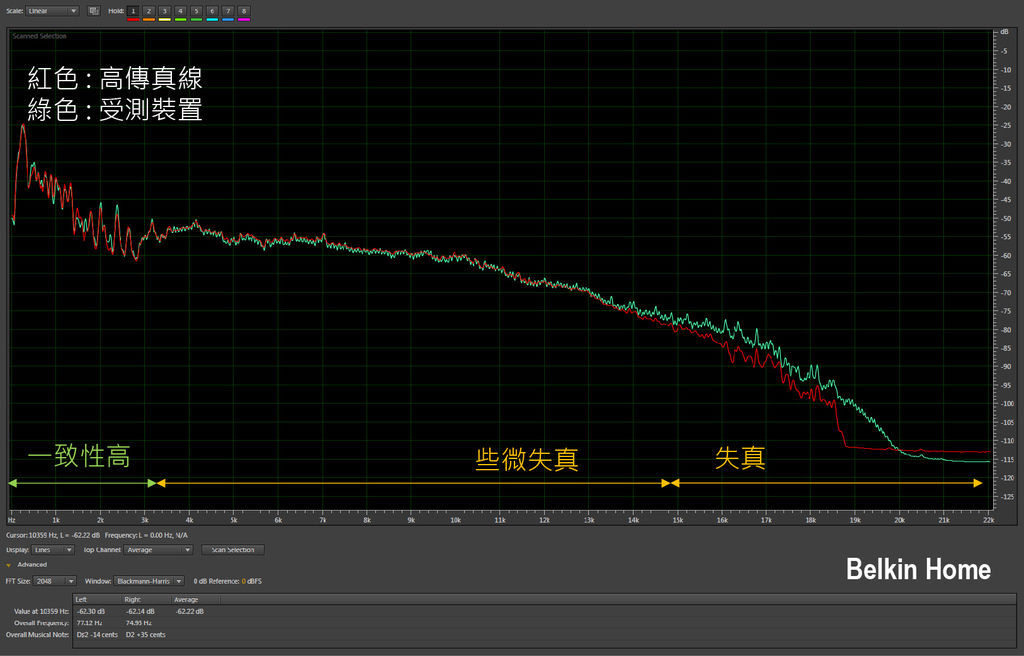Toggle Hold button 2
The height and width of the screenshot is (656, 1024).
[149, 11]
